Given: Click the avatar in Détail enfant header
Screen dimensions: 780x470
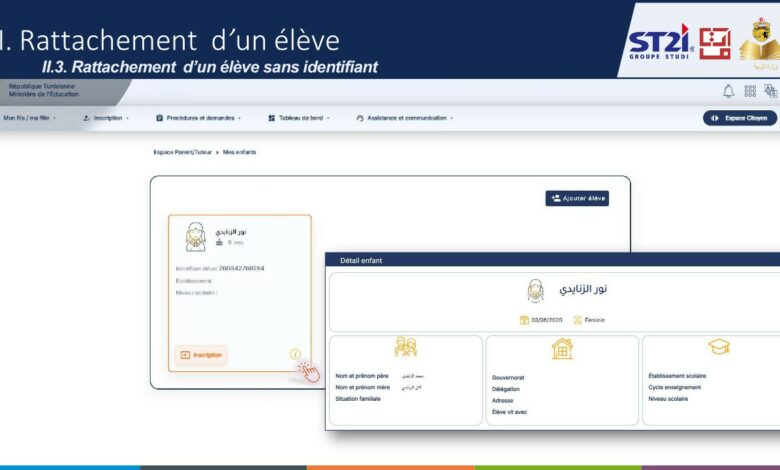Looking at the screenshot, I should coord(535,290).
